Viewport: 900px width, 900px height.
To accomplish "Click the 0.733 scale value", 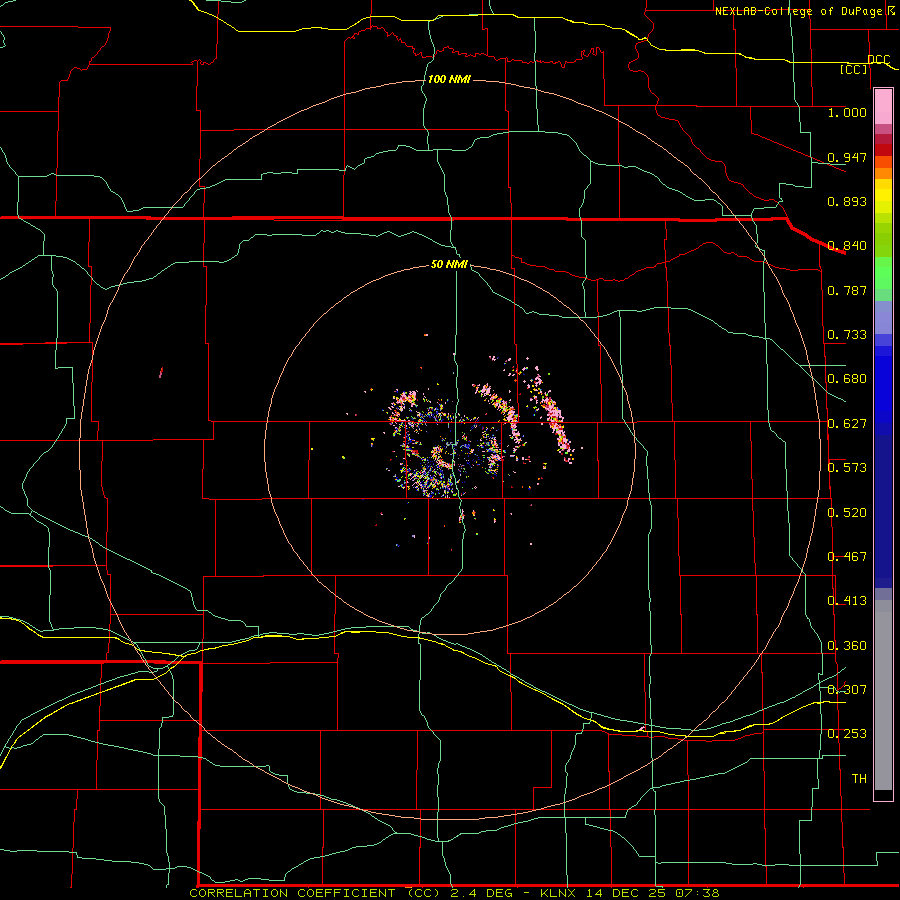I will tap(847, 334).
